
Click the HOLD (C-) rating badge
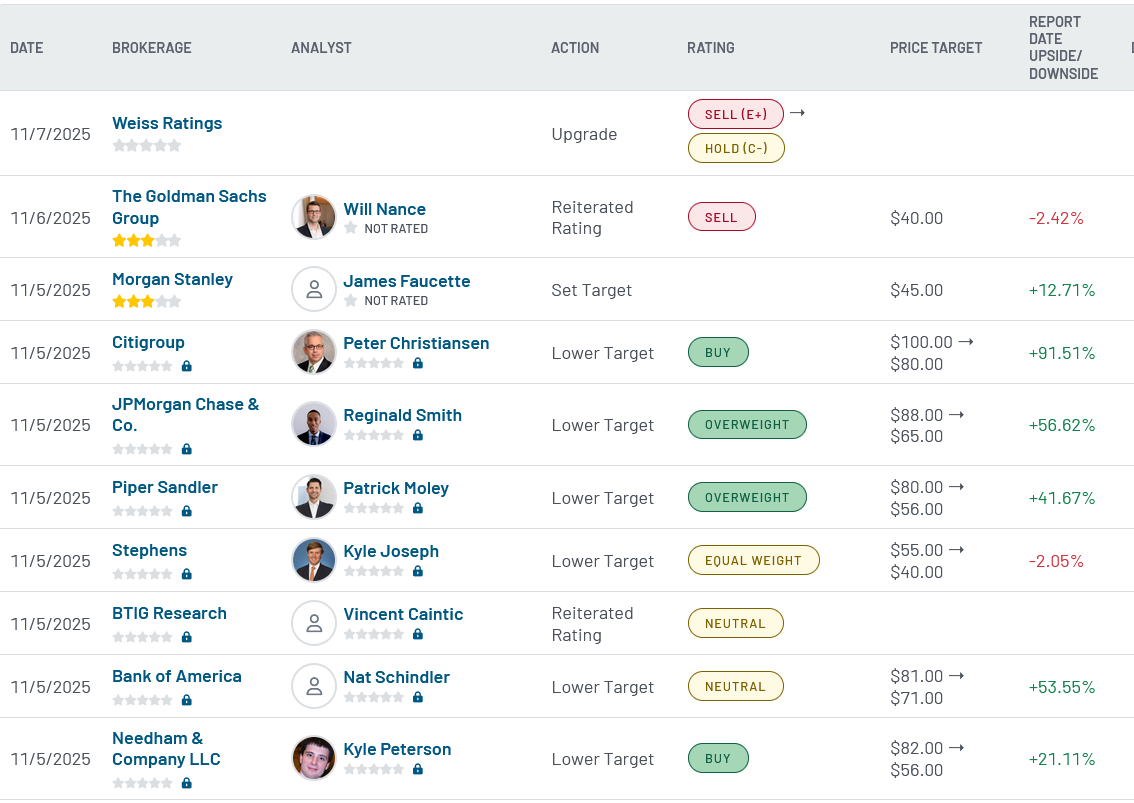(x=736, y=148)
